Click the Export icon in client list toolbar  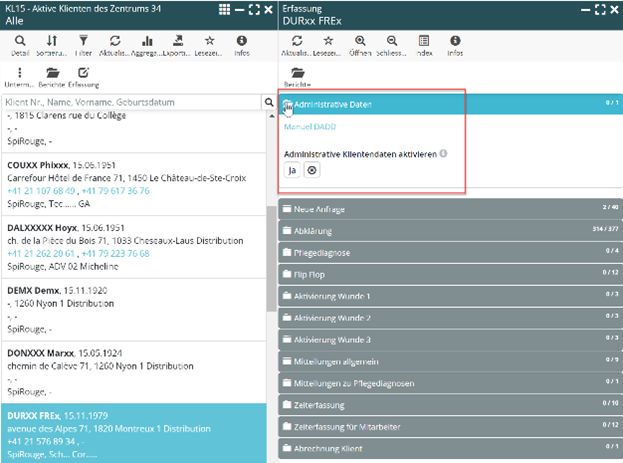(x=179, y=41)
